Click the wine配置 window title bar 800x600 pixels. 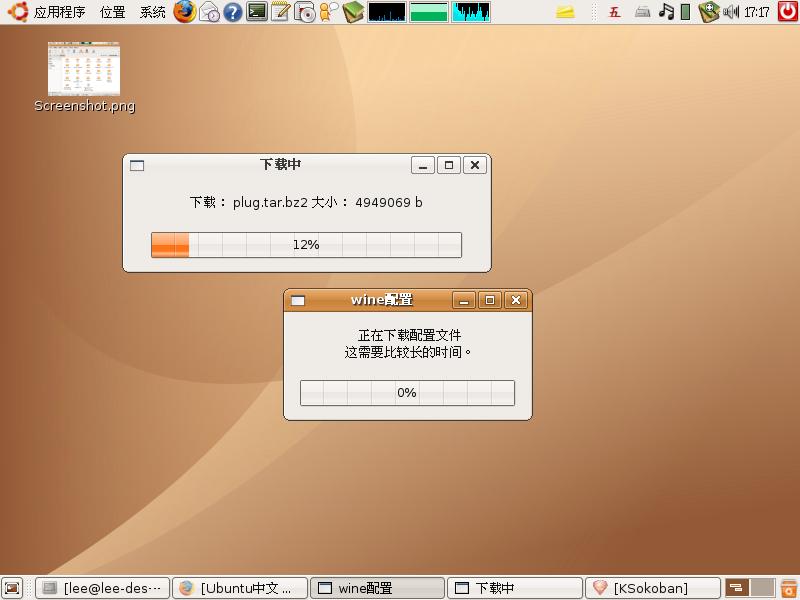pos(381,299)
